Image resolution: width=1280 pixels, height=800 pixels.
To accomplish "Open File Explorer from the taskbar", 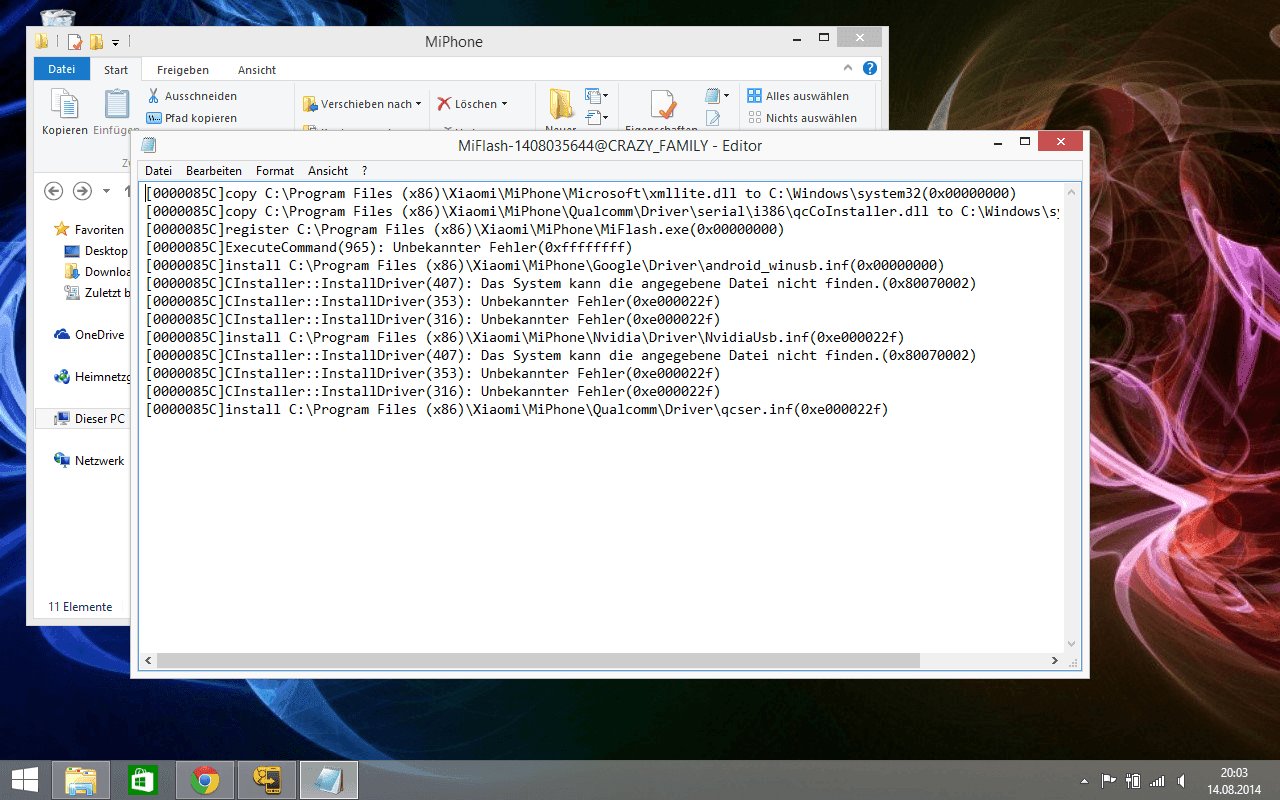I will pyautogui.click(x=80, y=780).
